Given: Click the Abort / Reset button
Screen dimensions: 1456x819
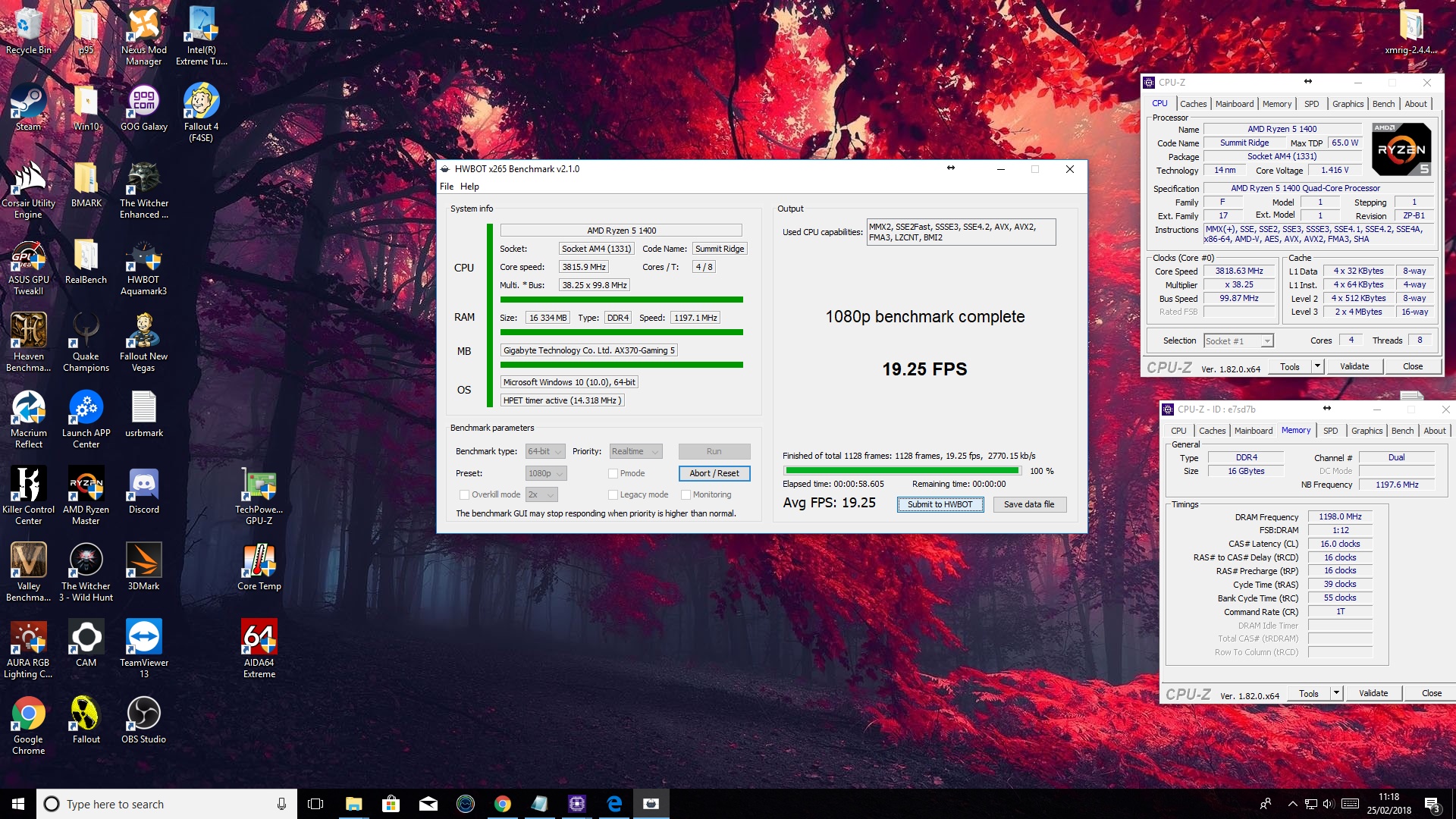Looking at the screenshot, I should [714, 473].
